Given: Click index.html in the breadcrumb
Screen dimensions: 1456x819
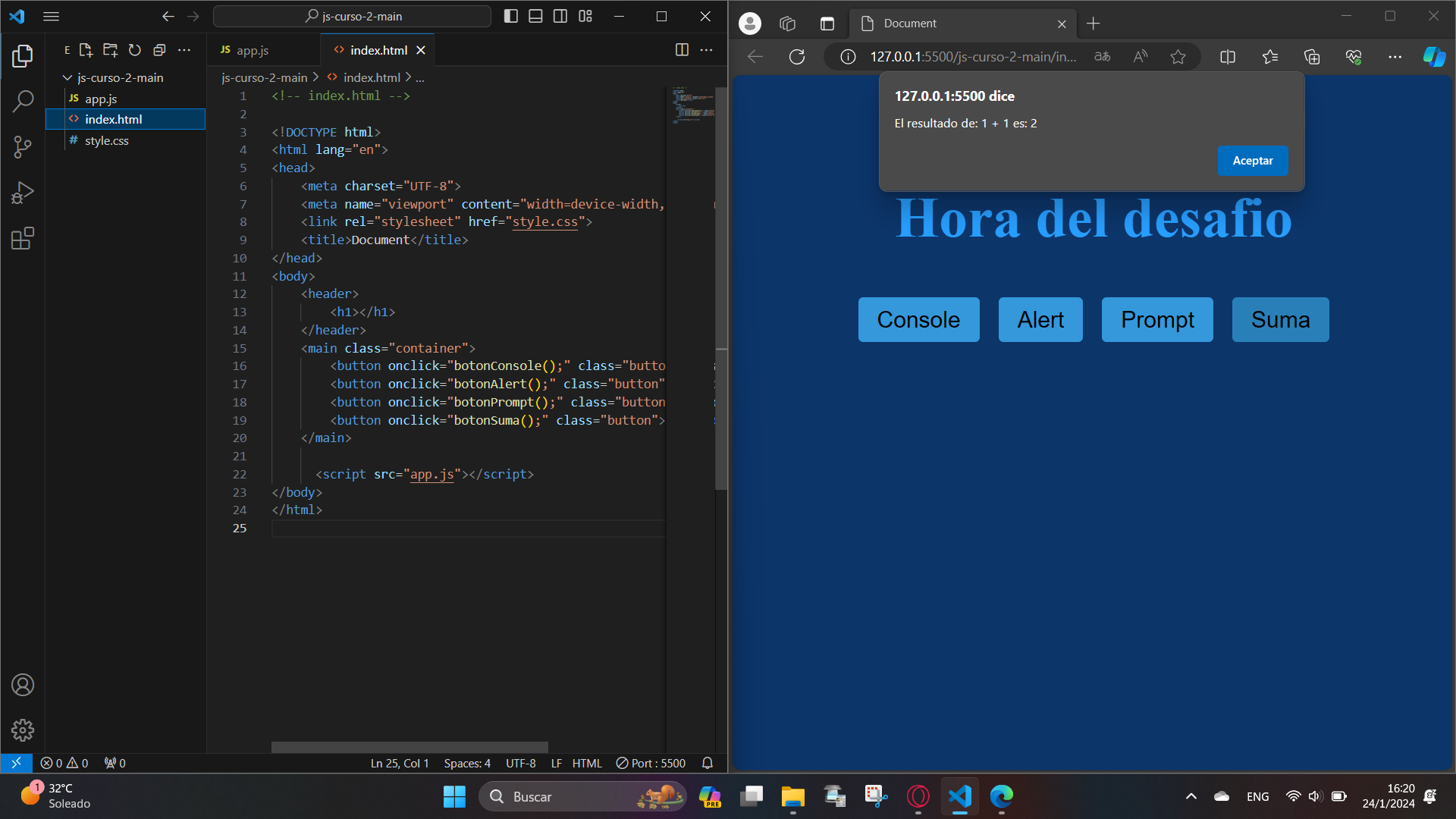Looking at the screenshot, I should pyautogui.click(x=372, y=77).
